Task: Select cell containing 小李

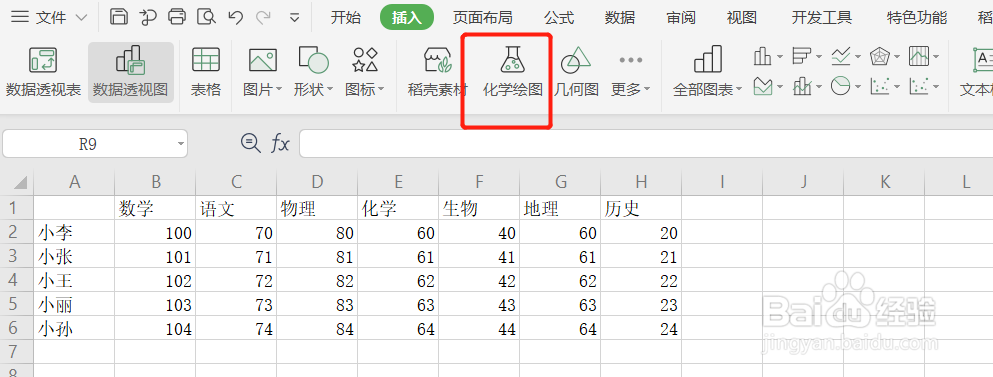Action: click(74, 232)
